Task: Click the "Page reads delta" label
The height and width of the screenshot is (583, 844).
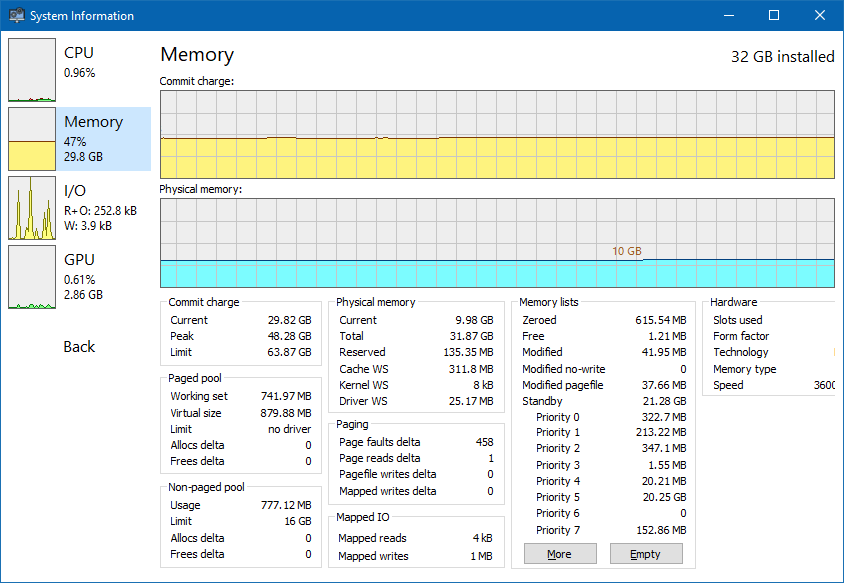Action: [379, 459]
